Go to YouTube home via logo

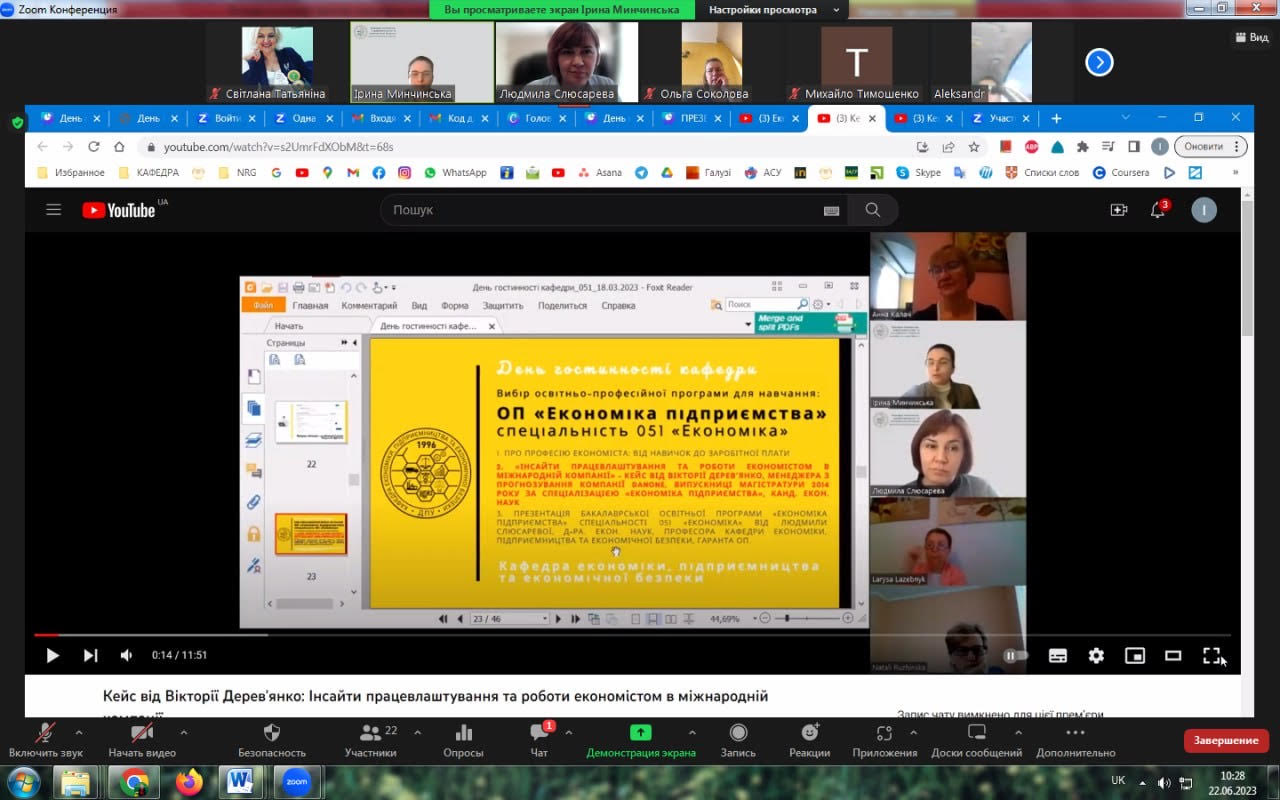119,210
